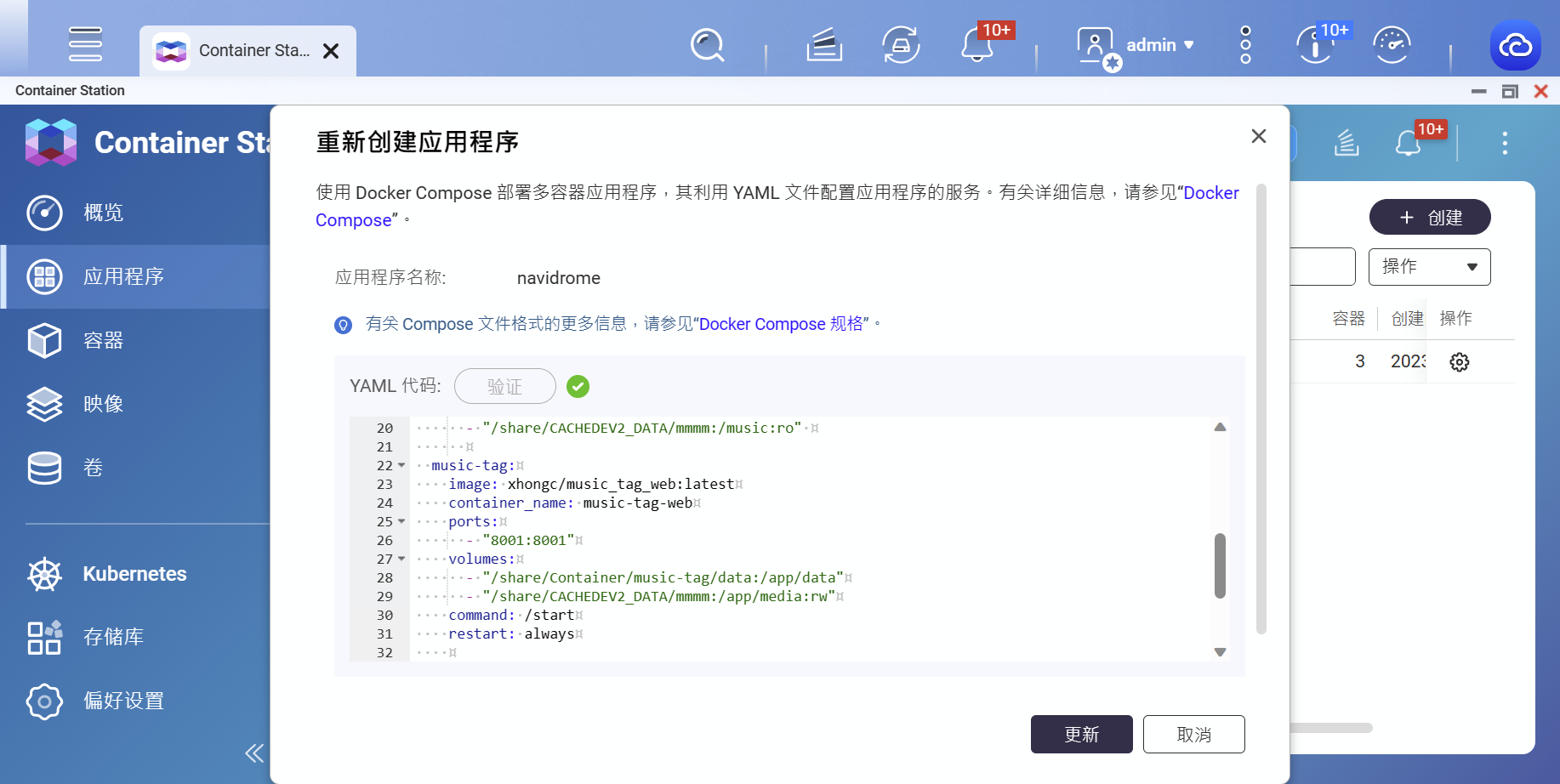Viewport: 1560px width, 784px height.
Task: Open Container Station notification bell icon
Action: (x=1409, y=143)
